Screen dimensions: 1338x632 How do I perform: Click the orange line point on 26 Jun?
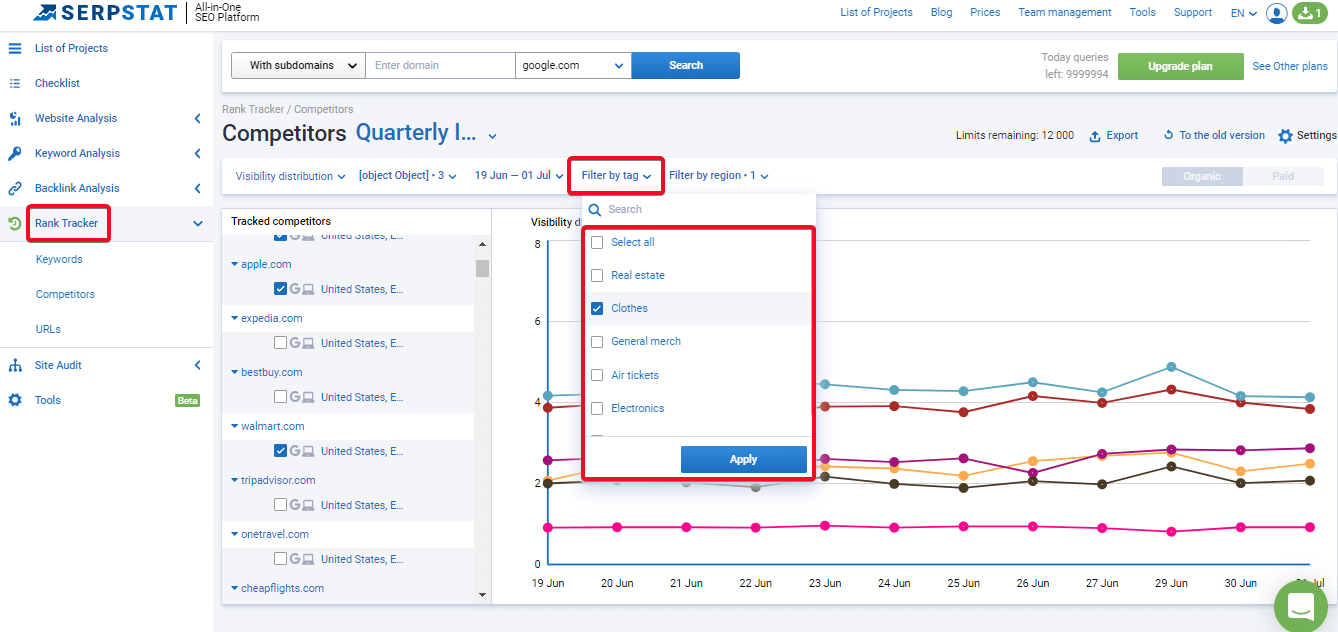[1033, 461]
